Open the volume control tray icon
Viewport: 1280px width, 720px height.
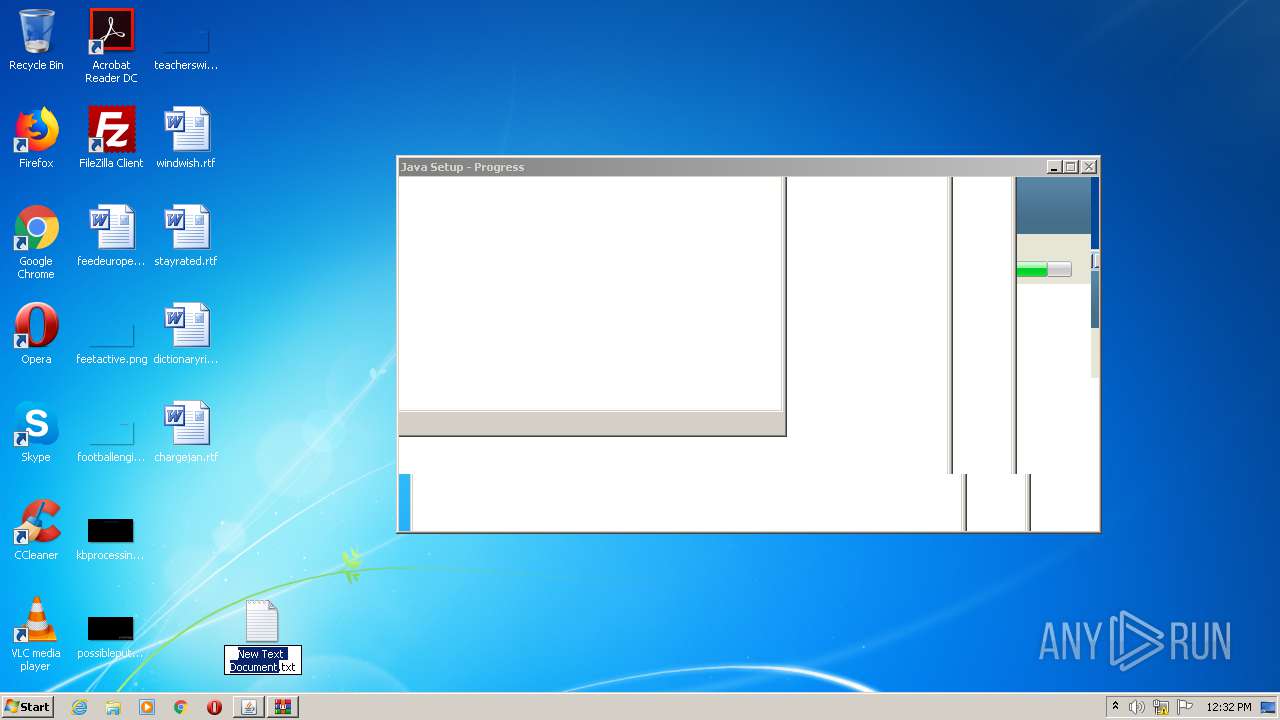1137,707
